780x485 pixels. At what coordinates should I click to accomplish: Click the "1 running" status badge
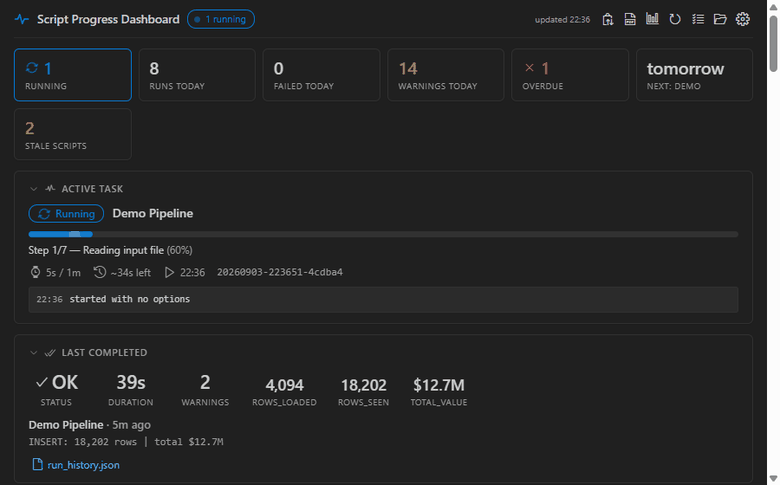221,19
